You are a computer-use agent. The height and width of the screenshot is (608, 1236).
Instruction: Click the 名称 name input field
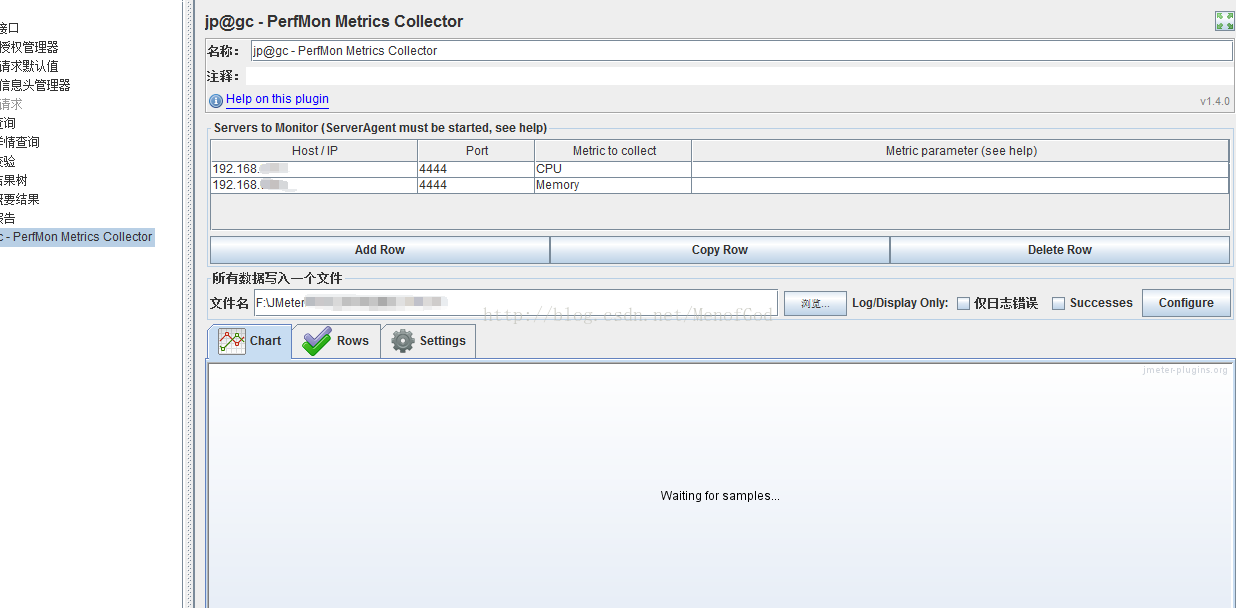(x=740, y=51)
